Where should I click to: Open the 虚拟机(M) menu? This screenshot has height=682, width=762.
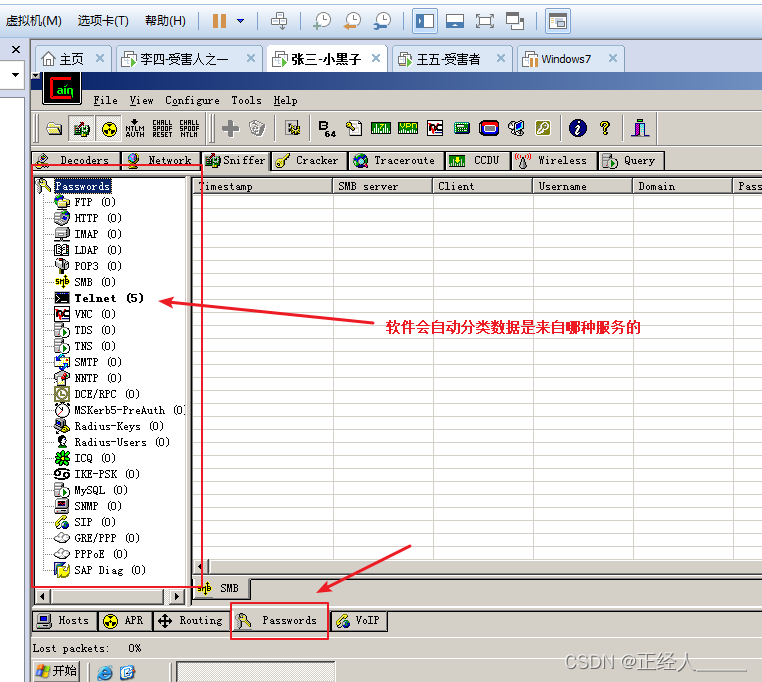click(x=34, y=21)
